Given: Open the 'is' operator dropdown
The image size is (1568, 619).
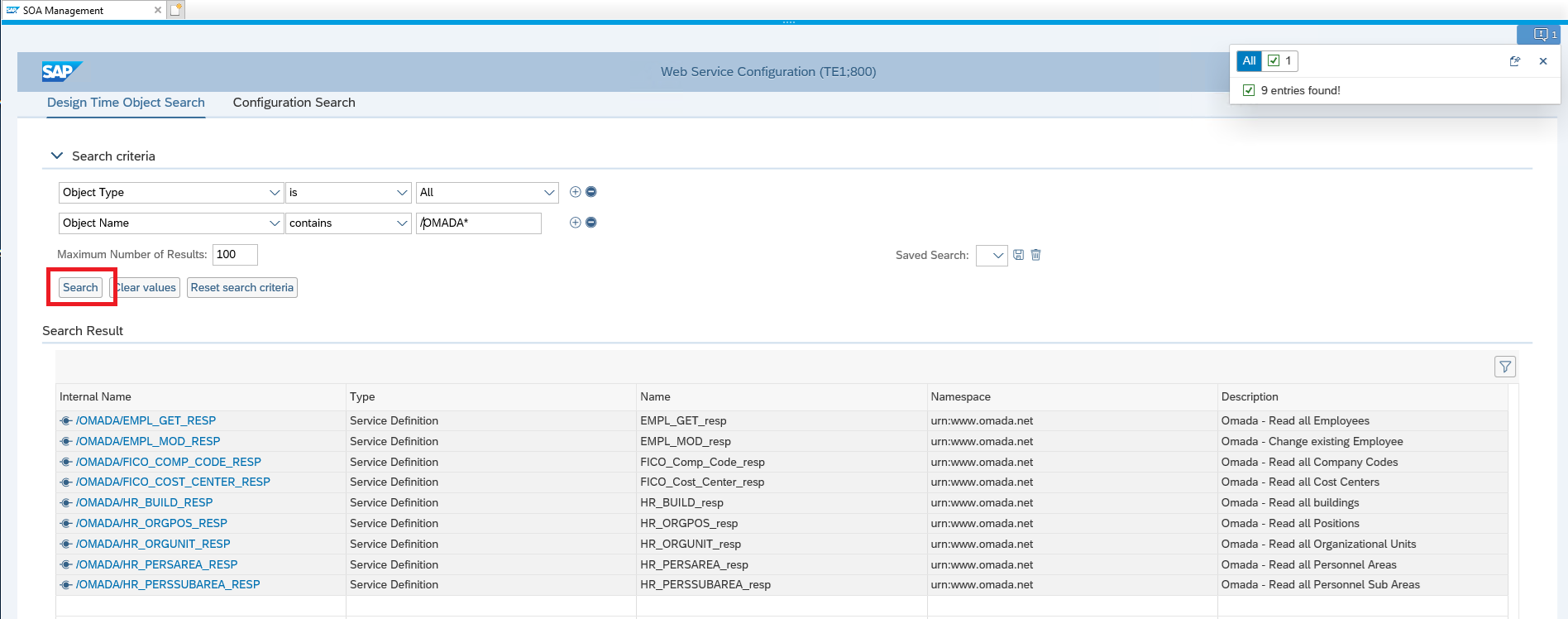Looking at the screenshot, I should coord(402,193).
